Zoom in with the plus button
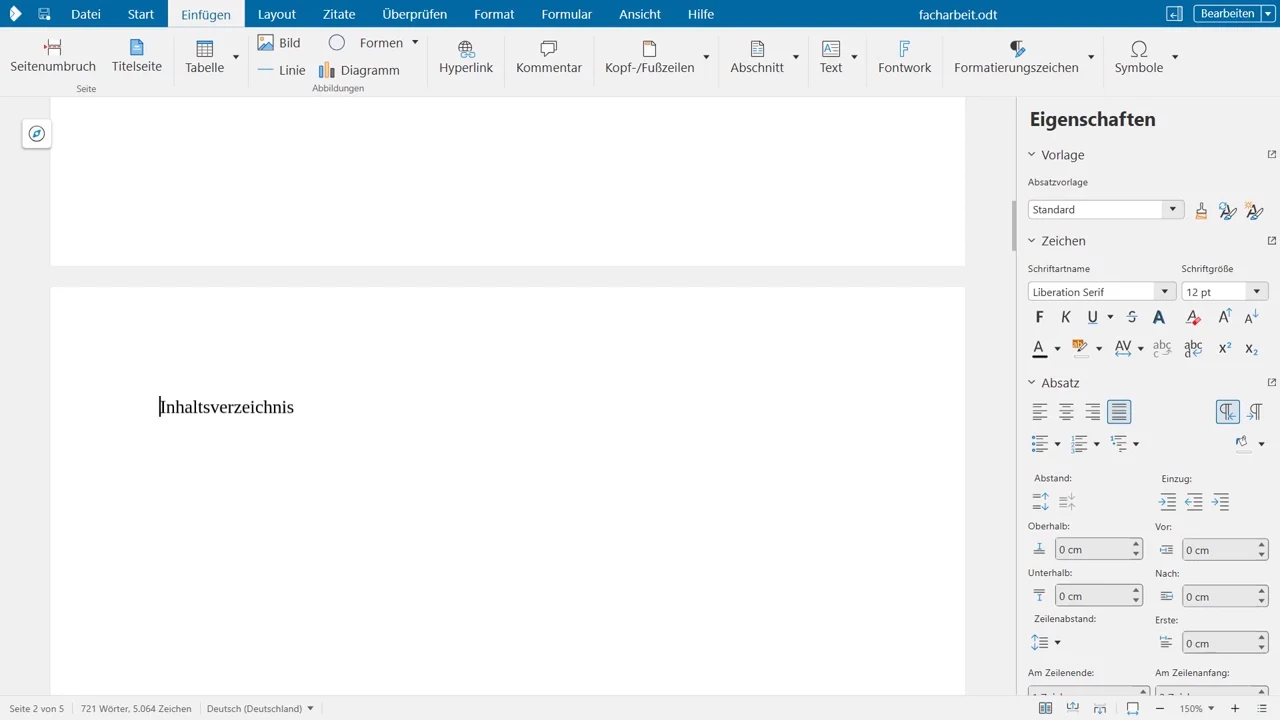 click(x=1235, y=709)
